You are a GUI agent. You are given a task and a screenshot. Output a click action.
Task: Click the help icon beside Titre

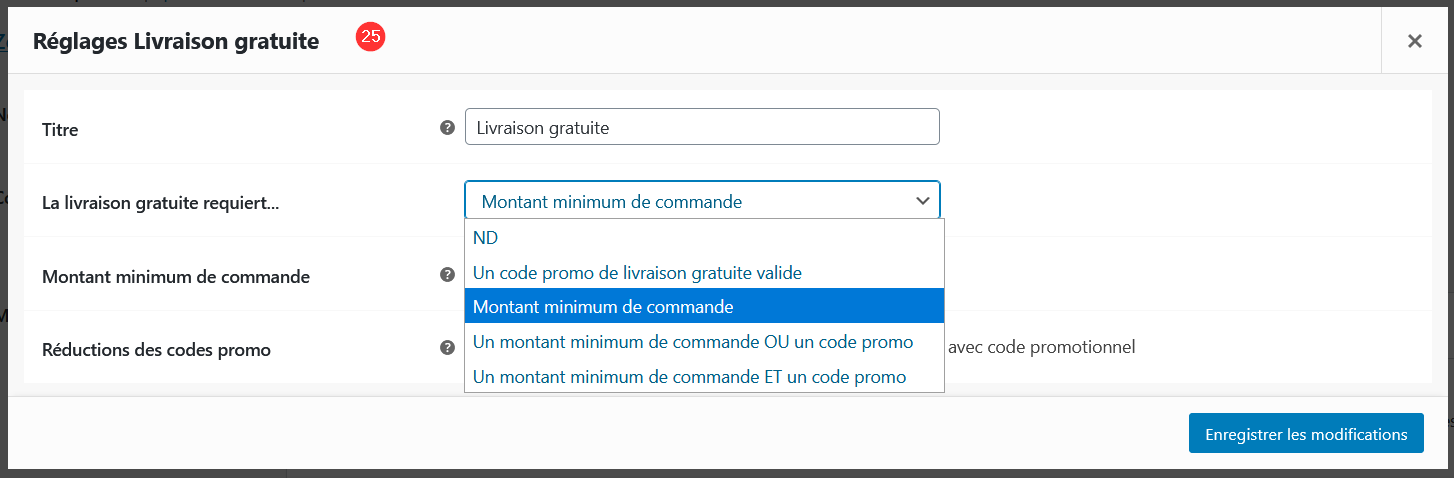448,127
